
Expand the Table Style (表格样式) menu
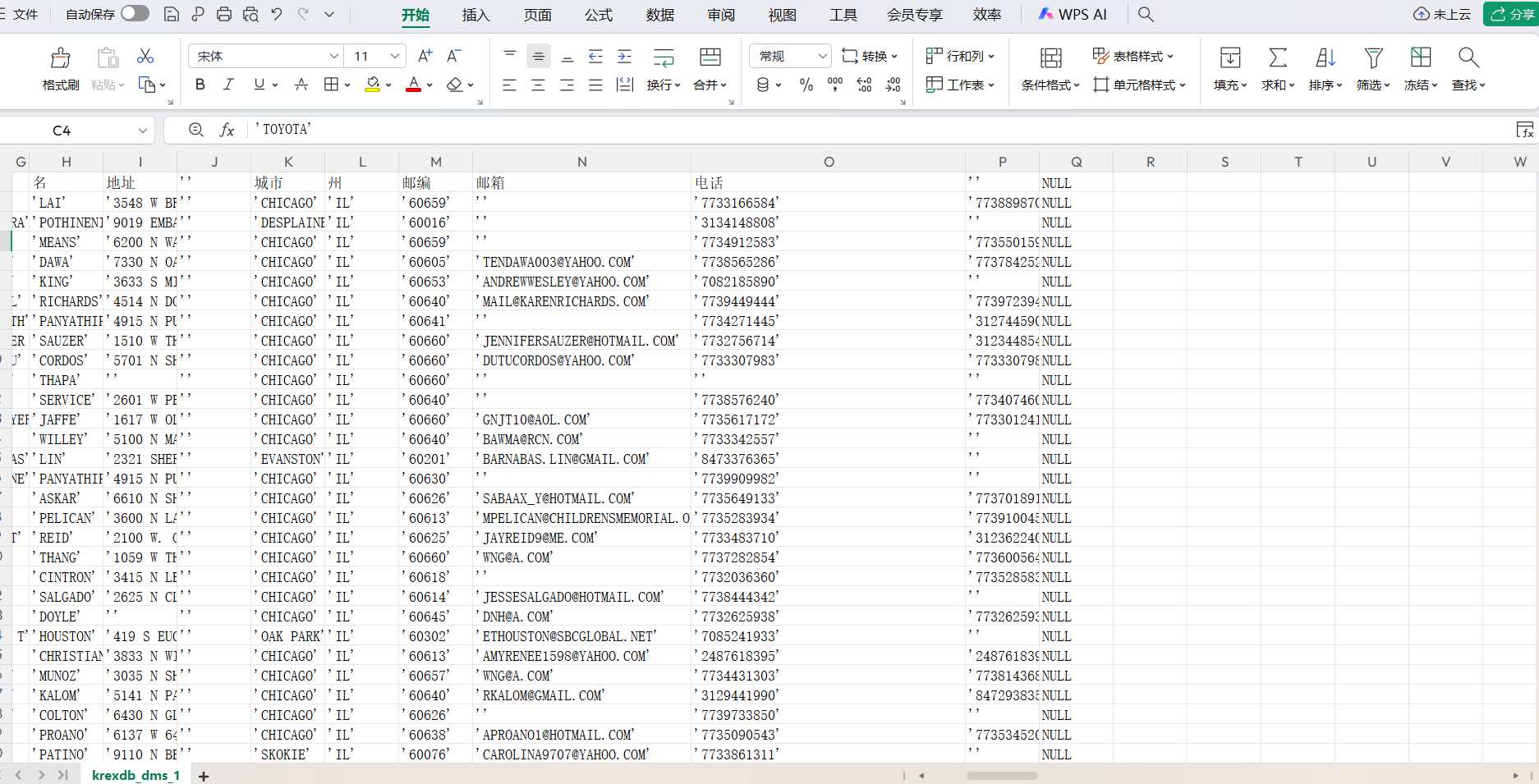(1132, 56)
